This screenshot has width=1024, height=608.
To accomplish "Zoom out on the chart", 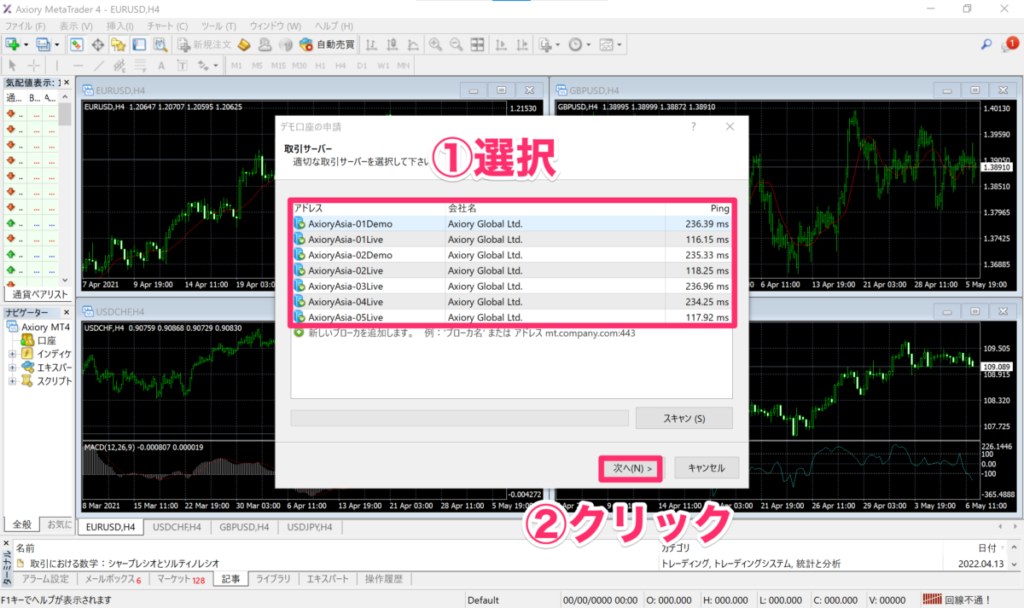I will click(456, 44).
